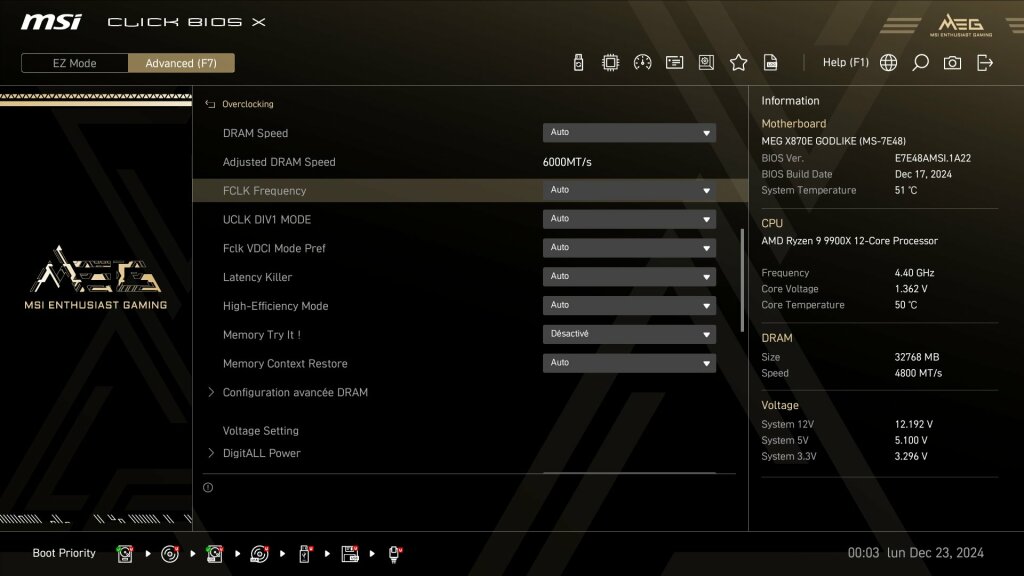Take a screenshot with camera icon

pos(952,63)
